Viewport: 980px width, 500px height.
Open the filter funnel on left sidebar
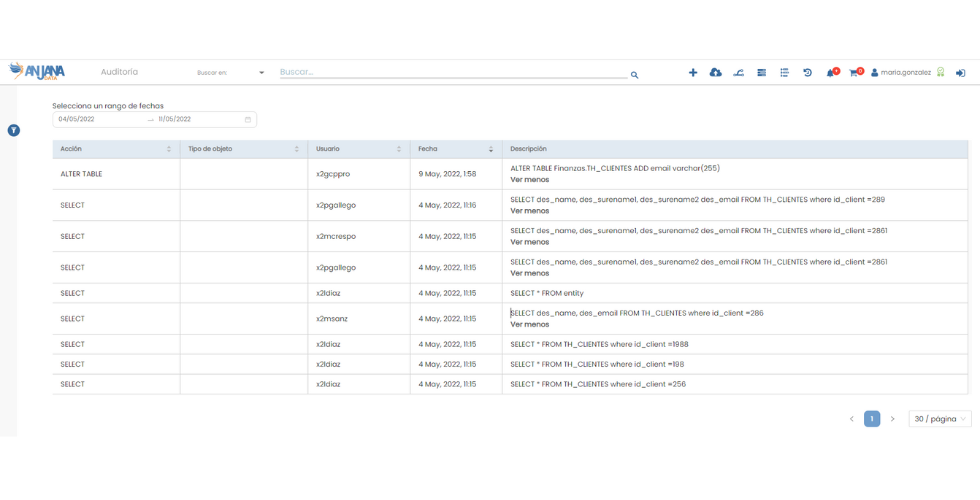[14, 130]
